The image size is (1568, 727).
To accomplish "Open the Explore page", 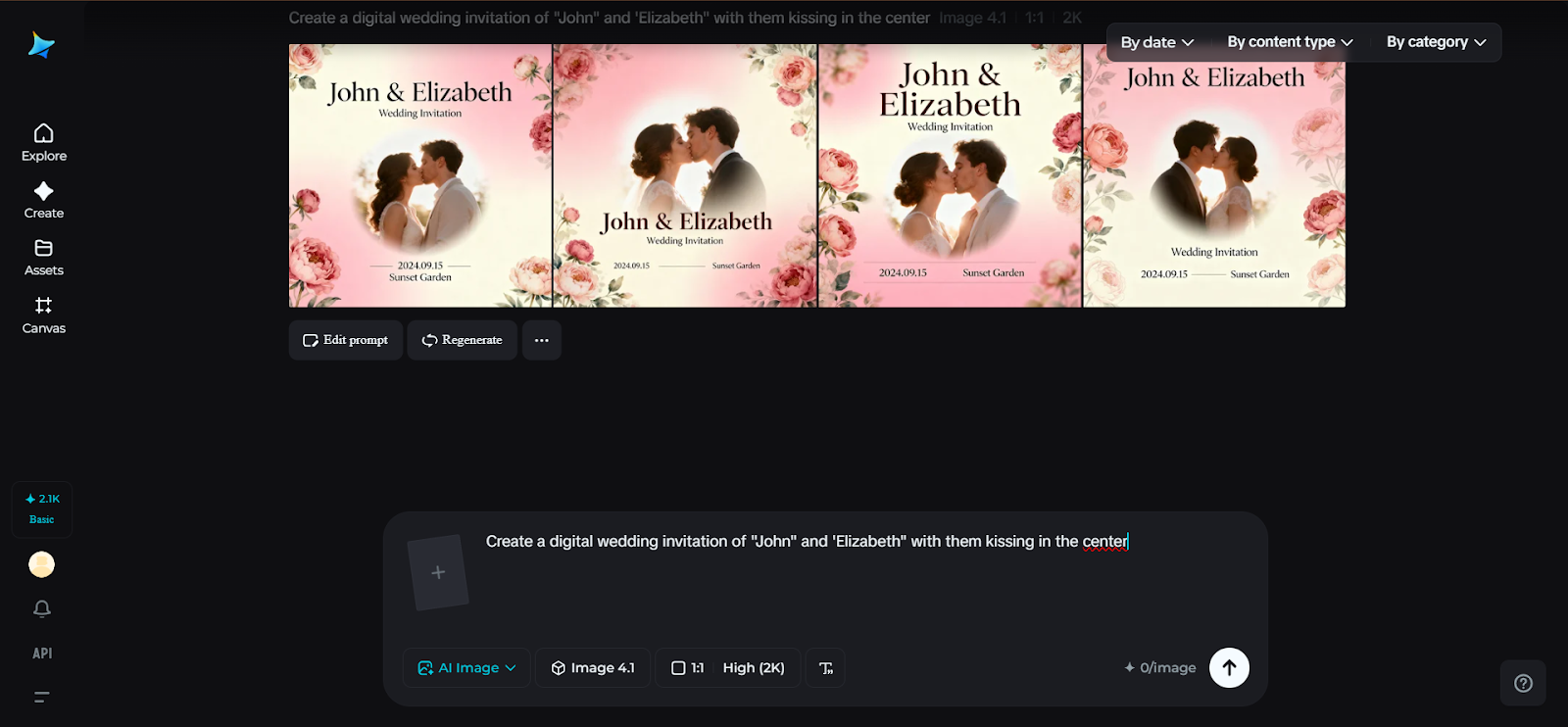I will pos(43,142).
